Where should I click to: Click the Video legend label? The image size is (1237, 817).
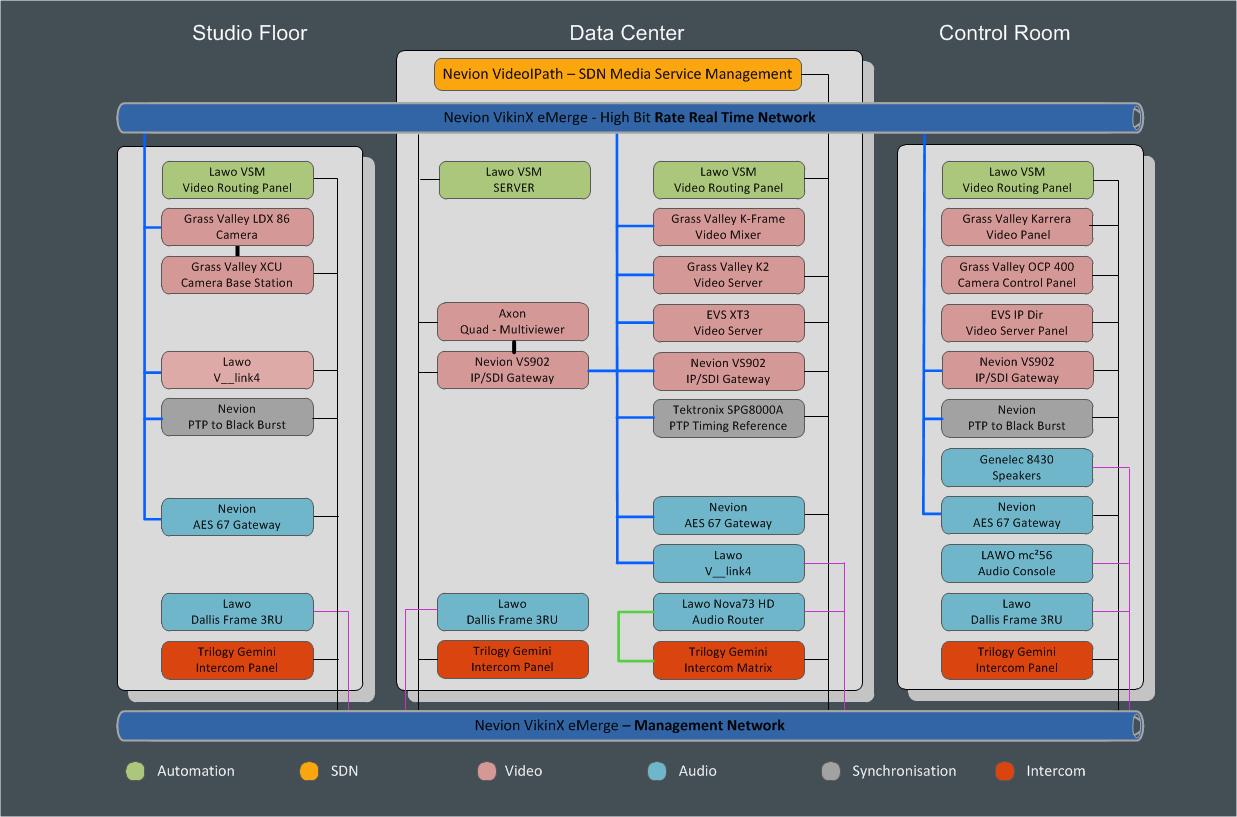(524, 771)
